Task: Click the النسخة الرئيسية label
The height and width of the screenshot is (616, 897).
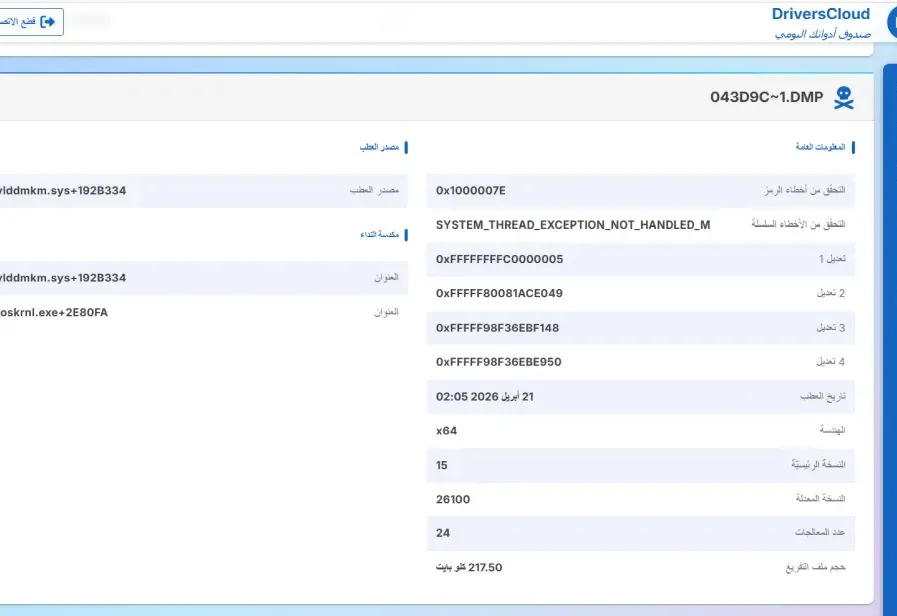Action: [x=818, y=464]
